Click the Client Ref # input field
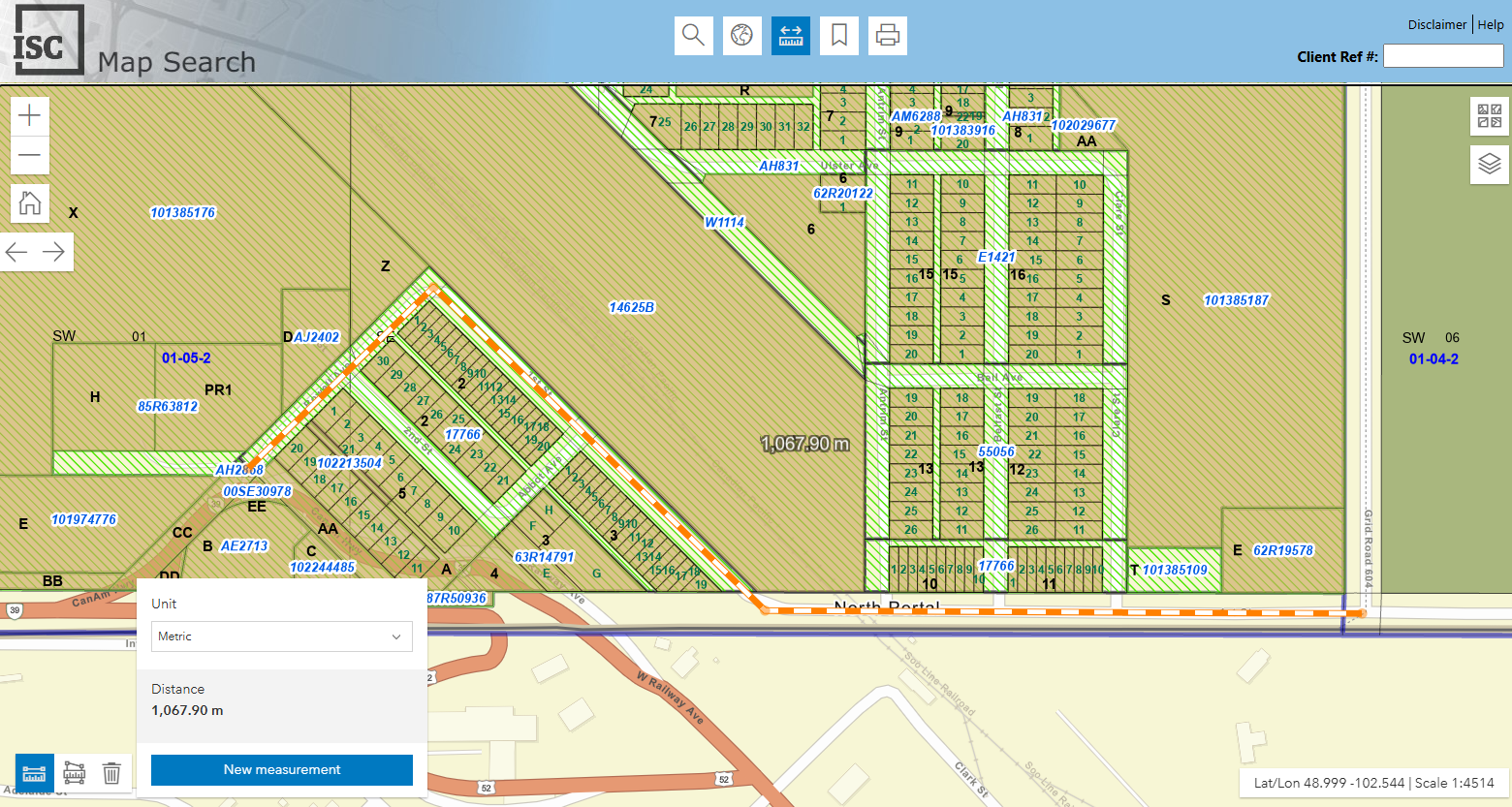The height and width of the screenshot is (807, 1512). [x=1442, y=56]
